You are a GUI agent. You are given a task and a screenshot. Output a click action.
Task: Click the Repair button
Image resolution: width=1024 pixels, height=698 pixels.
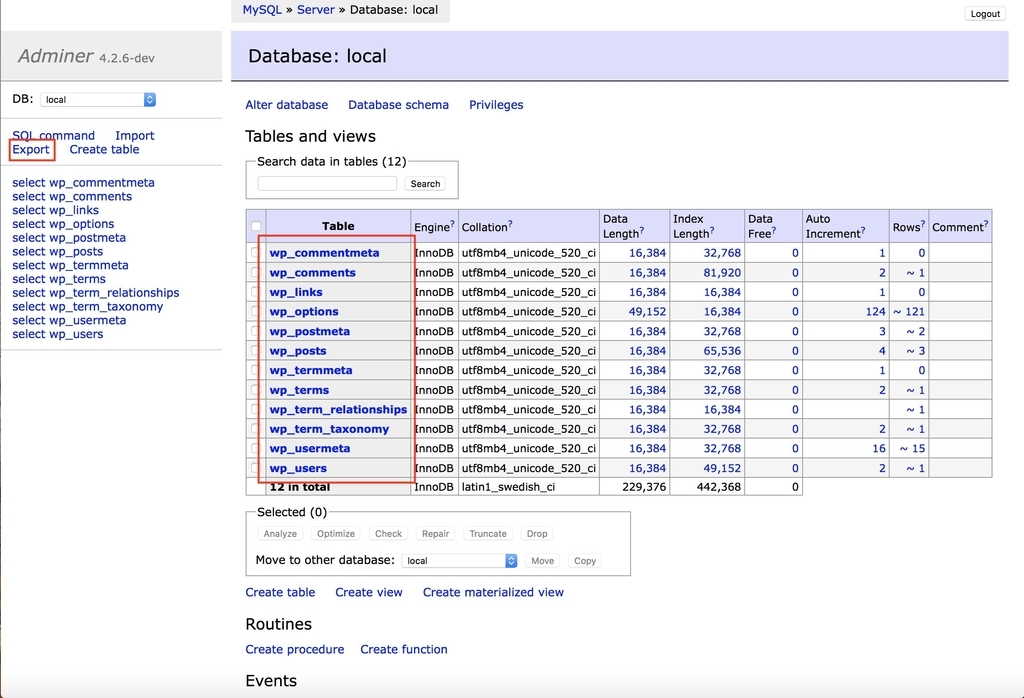(435, 533)
